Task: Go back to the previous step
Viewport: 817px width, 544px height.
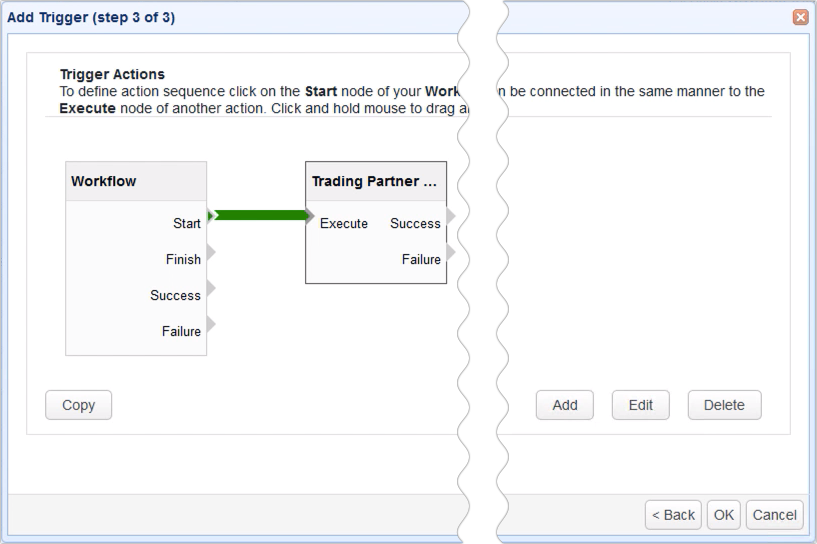Action: click(673, 515)
